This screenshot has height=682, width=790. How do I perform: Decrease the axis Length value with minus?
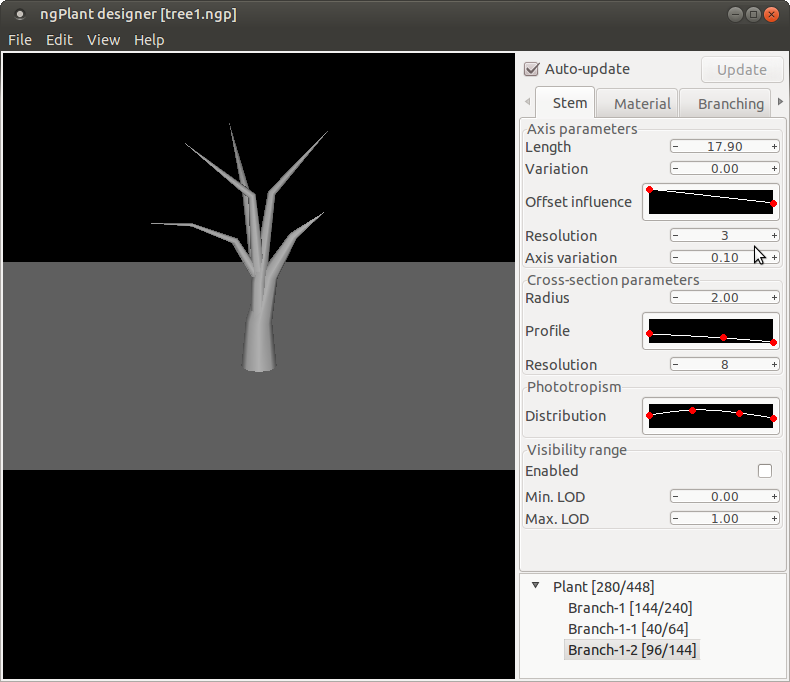675,147
